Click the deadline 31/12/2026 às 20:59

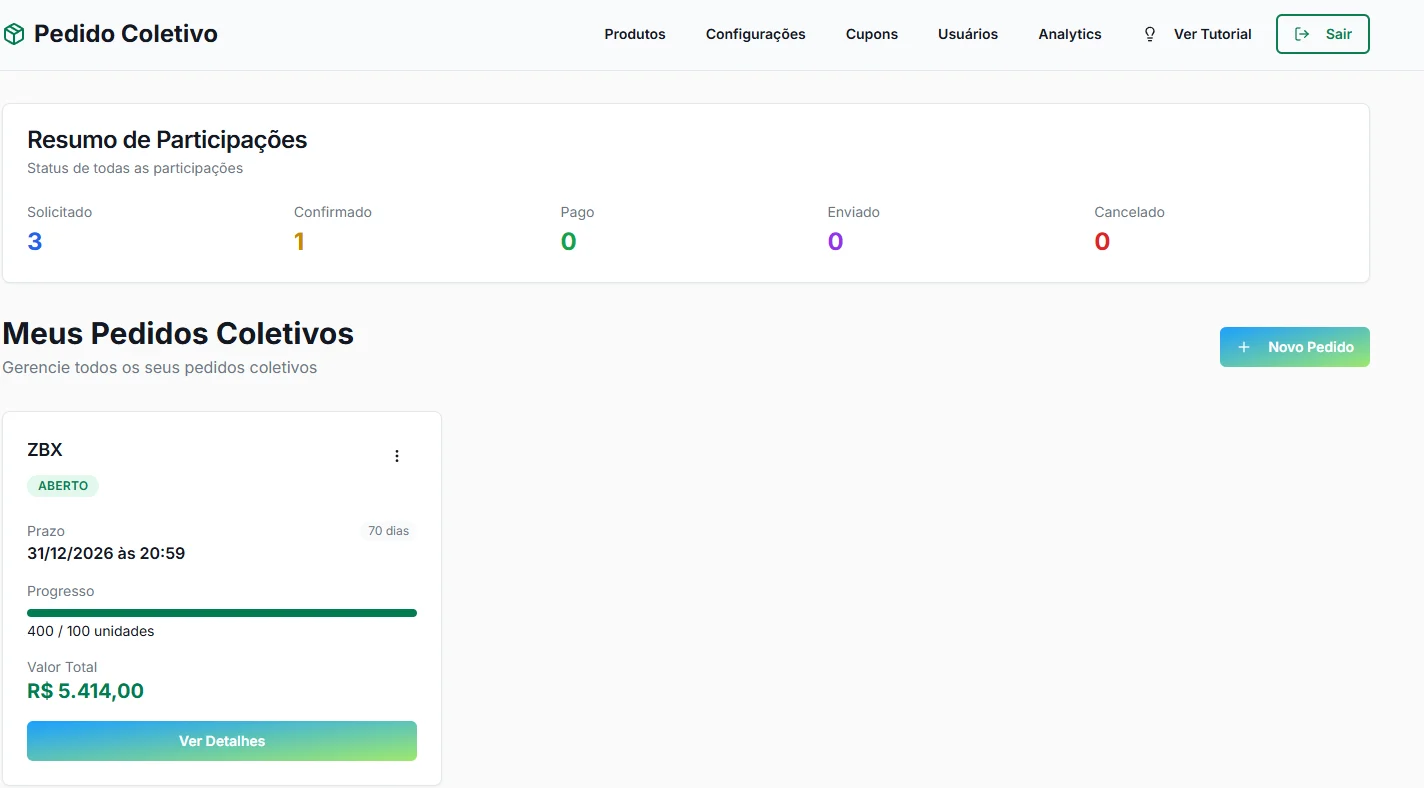pyautogui.click(x=106, y=553)
